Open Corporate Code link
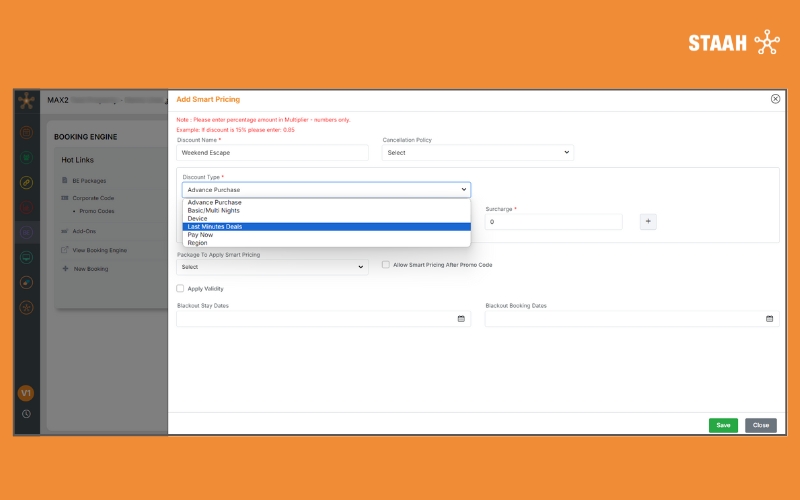Screen dimensions: 800x500 point(93,198)
